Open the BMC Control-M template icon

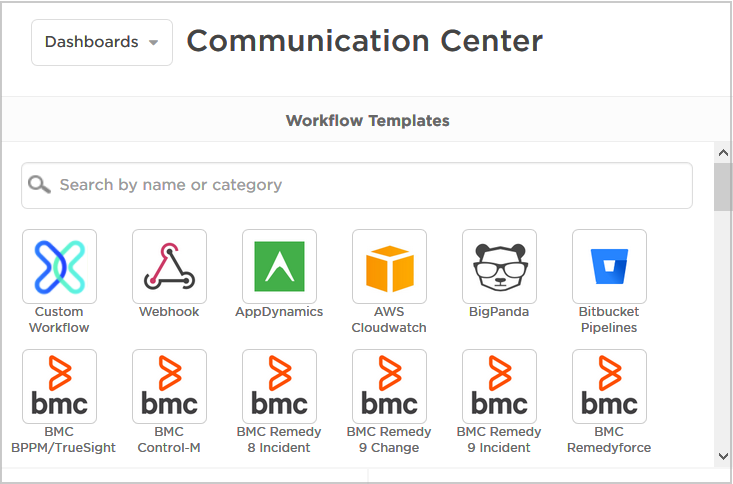[x=169, y=386]
